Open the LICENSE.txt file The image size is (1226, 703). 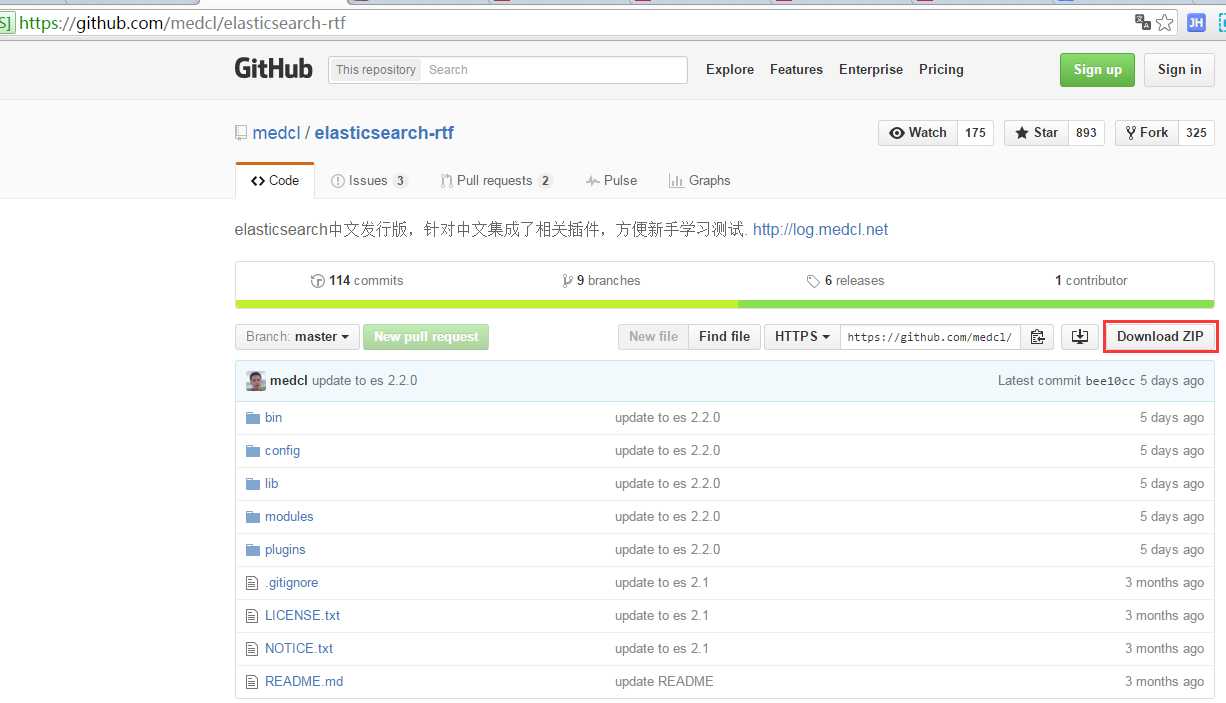point(302,615)
